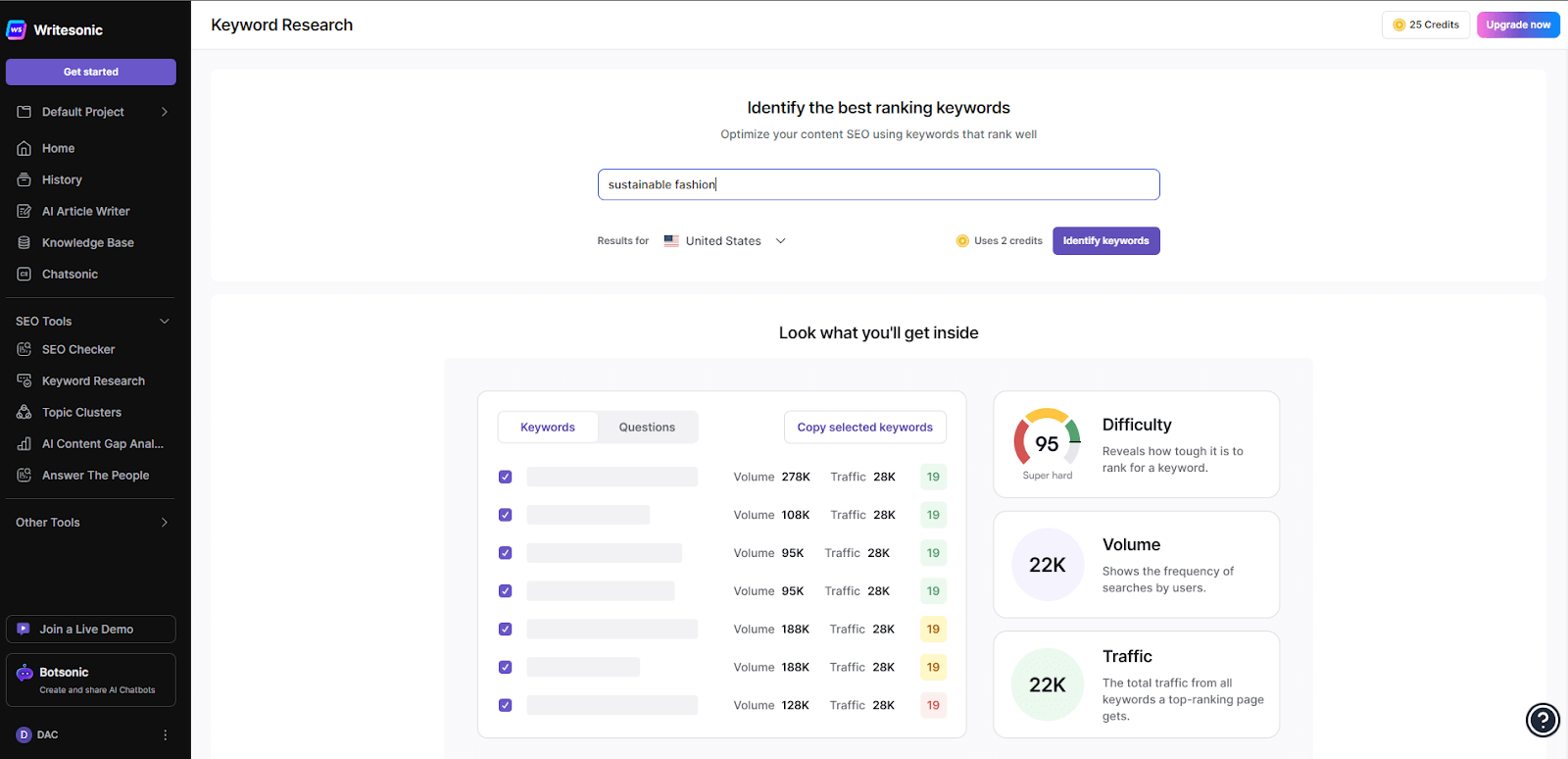1568x759 pixels.
Task: Click the Botsonic Create and share card
Action: pos(91,681)
